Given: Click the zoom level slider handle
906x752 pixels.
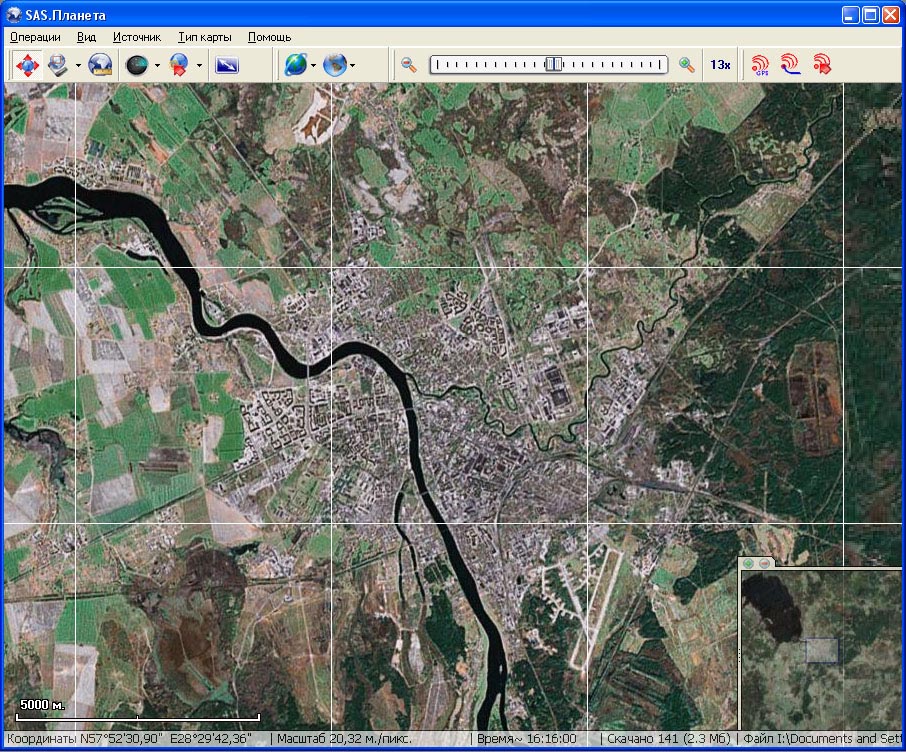Looking at the screenshot, I should (x=553, y=65).
